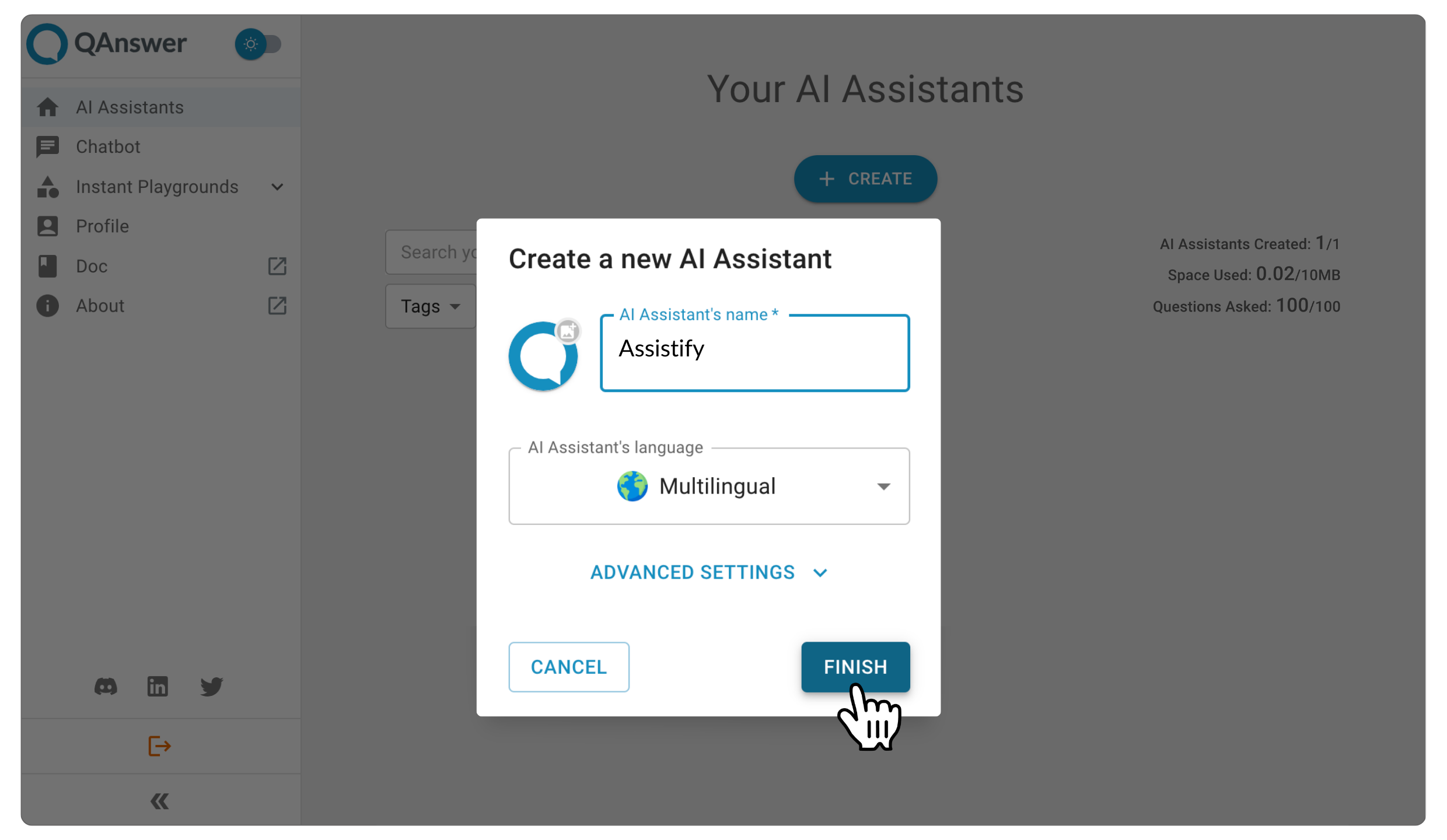The height and width of the screenshot is (840, 1447).
Task: Open About external link
Action: click(277, 305)
